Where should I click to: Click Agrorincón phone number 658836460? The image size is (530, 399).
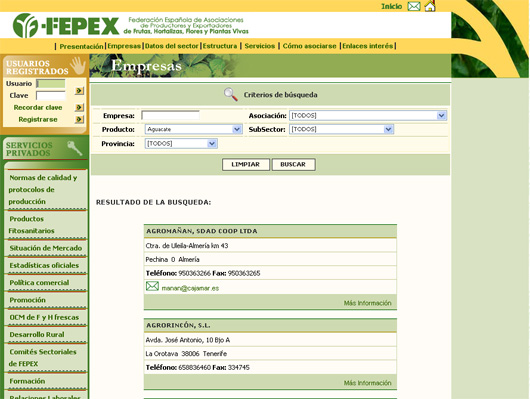coord(194,368)
